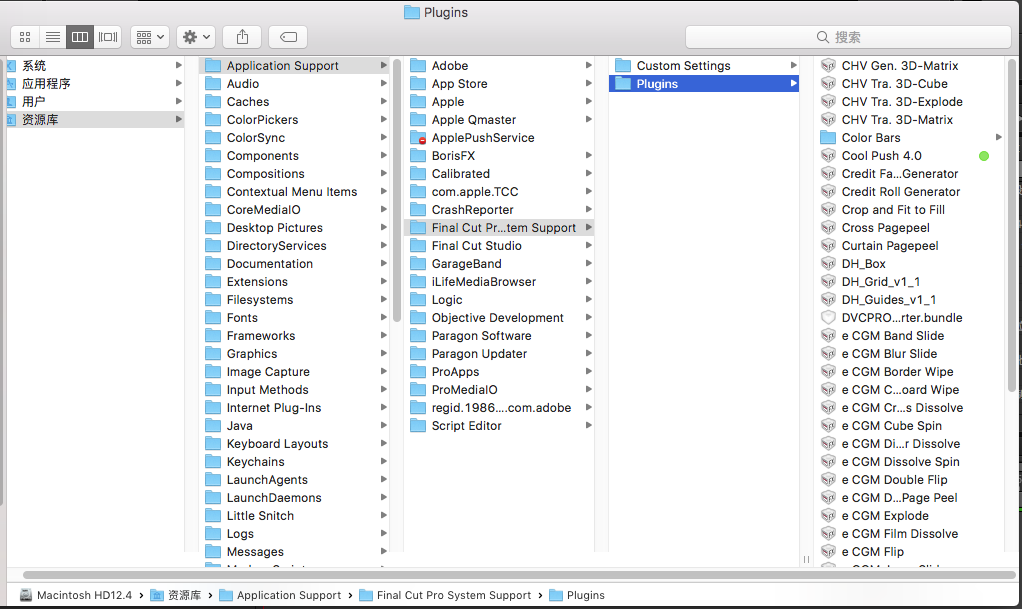Click the edit tags button
The width and height of the screenshot is (1022, 609).
(x=288, y=37)
